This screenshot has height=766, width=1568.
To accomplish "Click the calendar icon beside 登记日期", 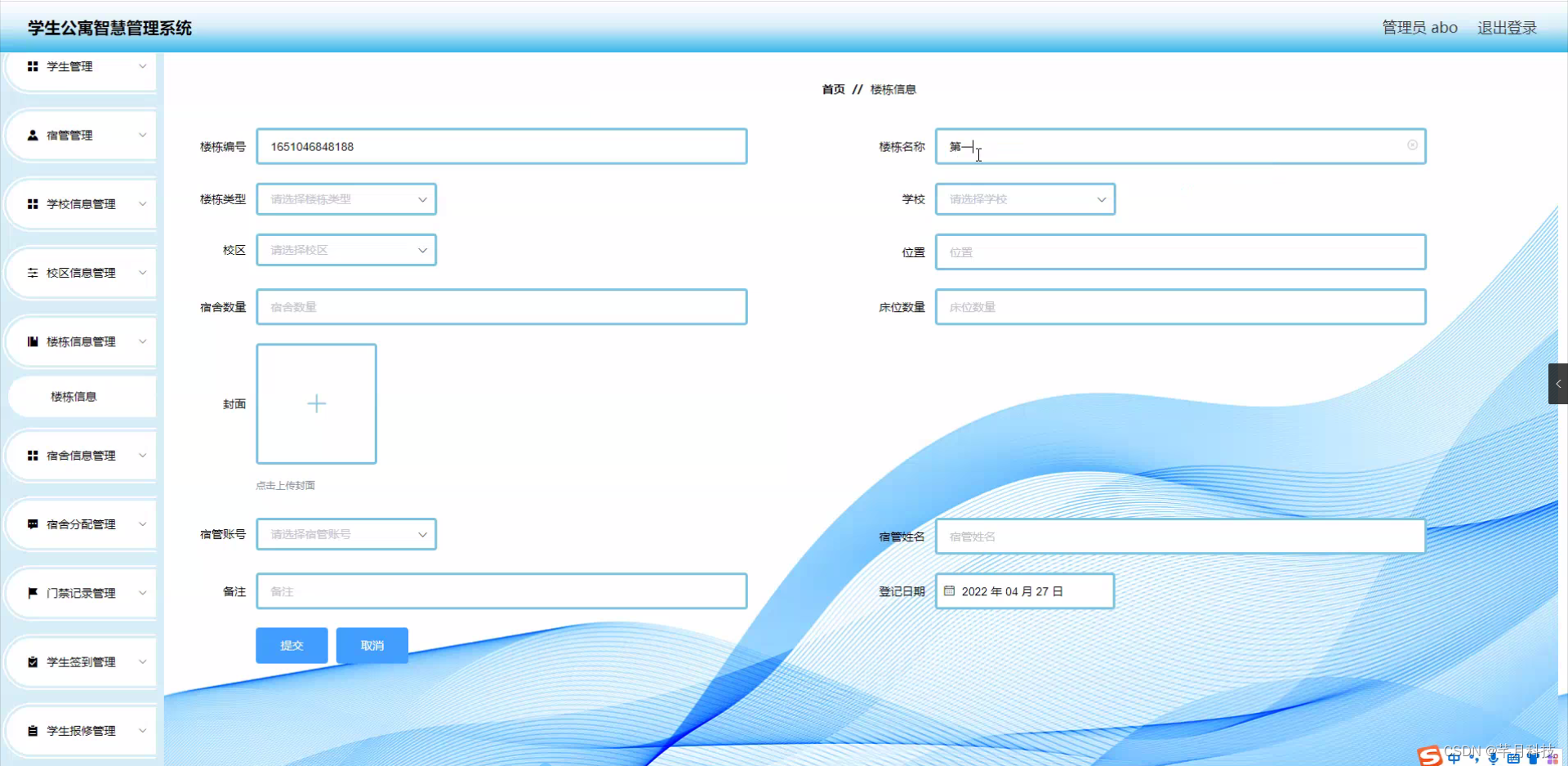I will click(948, 590).
